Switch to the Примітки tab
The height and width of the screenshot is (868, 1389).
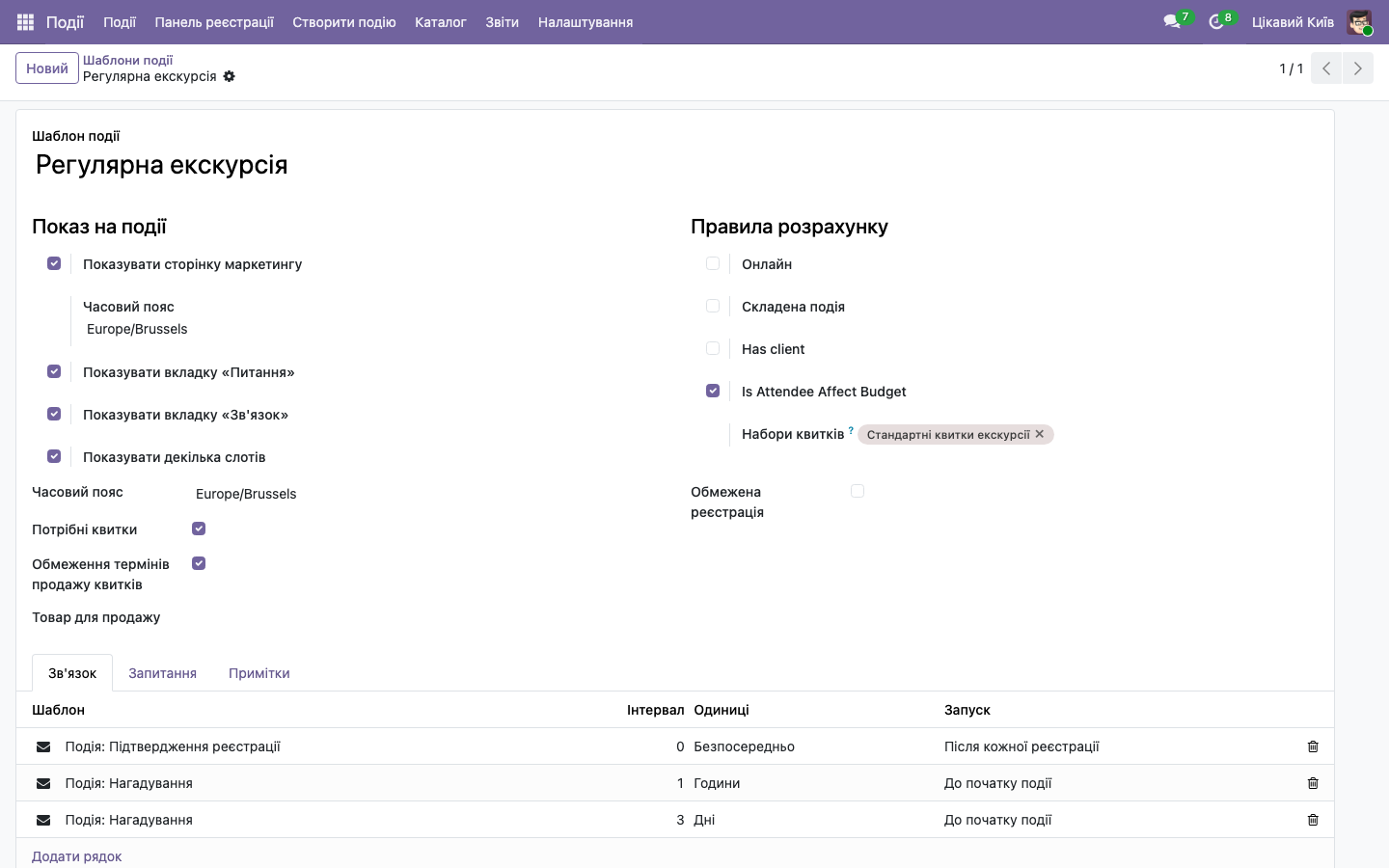(259, 673)
